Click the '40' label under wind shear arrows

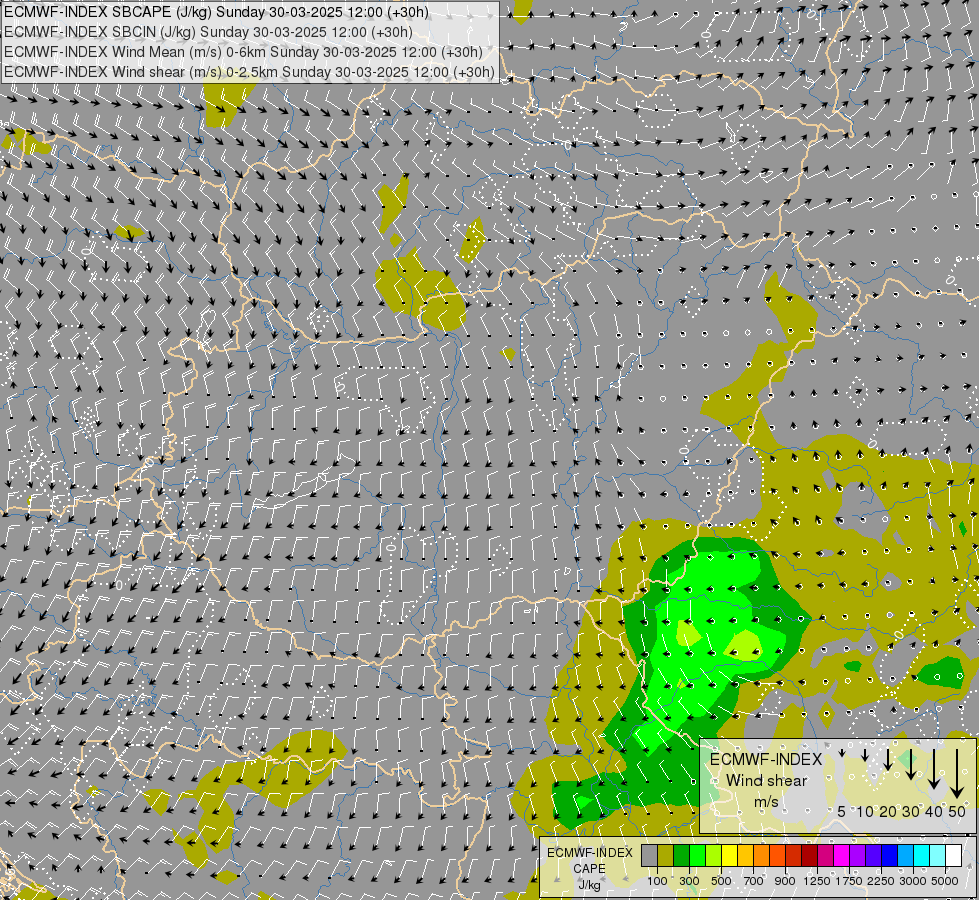click(934, 811)
